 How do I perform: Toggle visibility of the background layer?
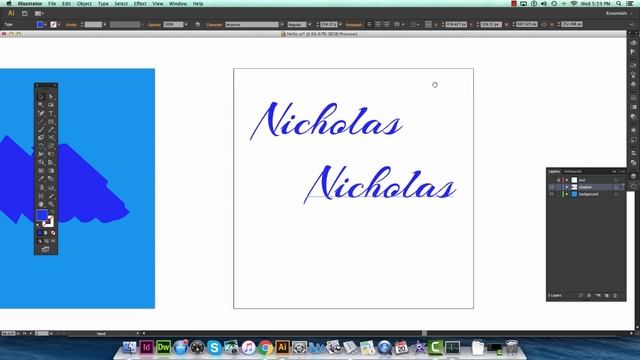(x=551, y=194)
